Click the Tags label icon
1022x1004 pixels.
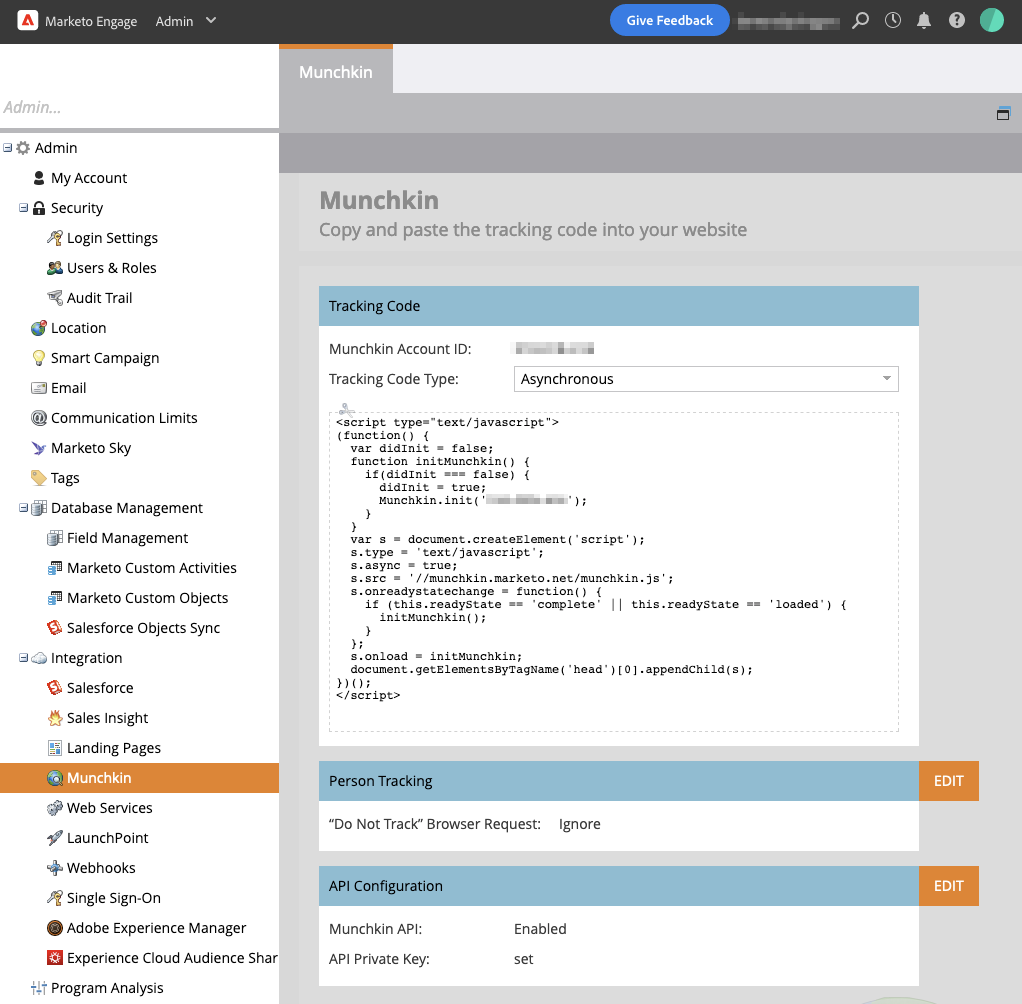point(39,478)
